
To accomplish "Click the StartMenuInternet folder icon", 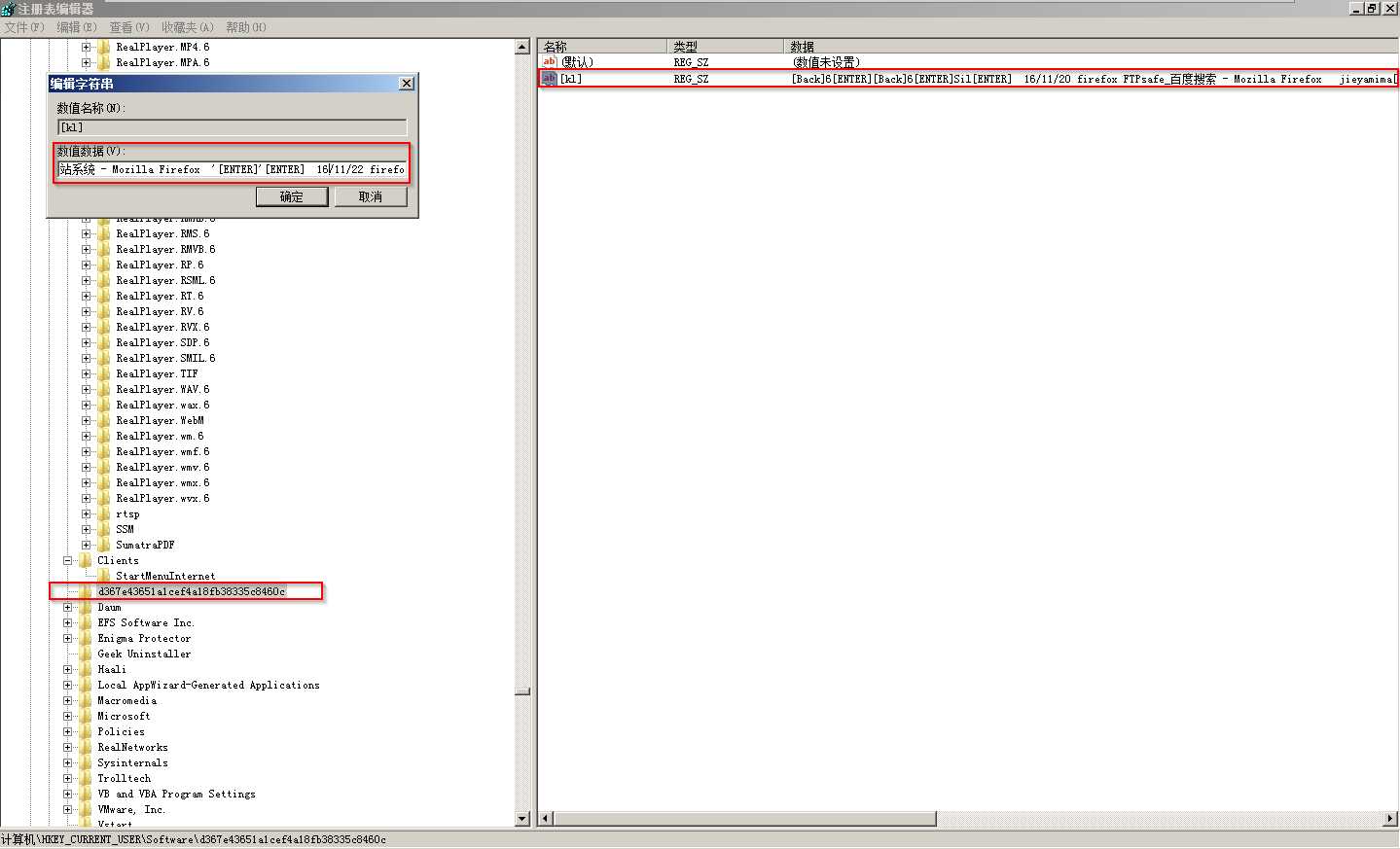I will pos(104,576).
